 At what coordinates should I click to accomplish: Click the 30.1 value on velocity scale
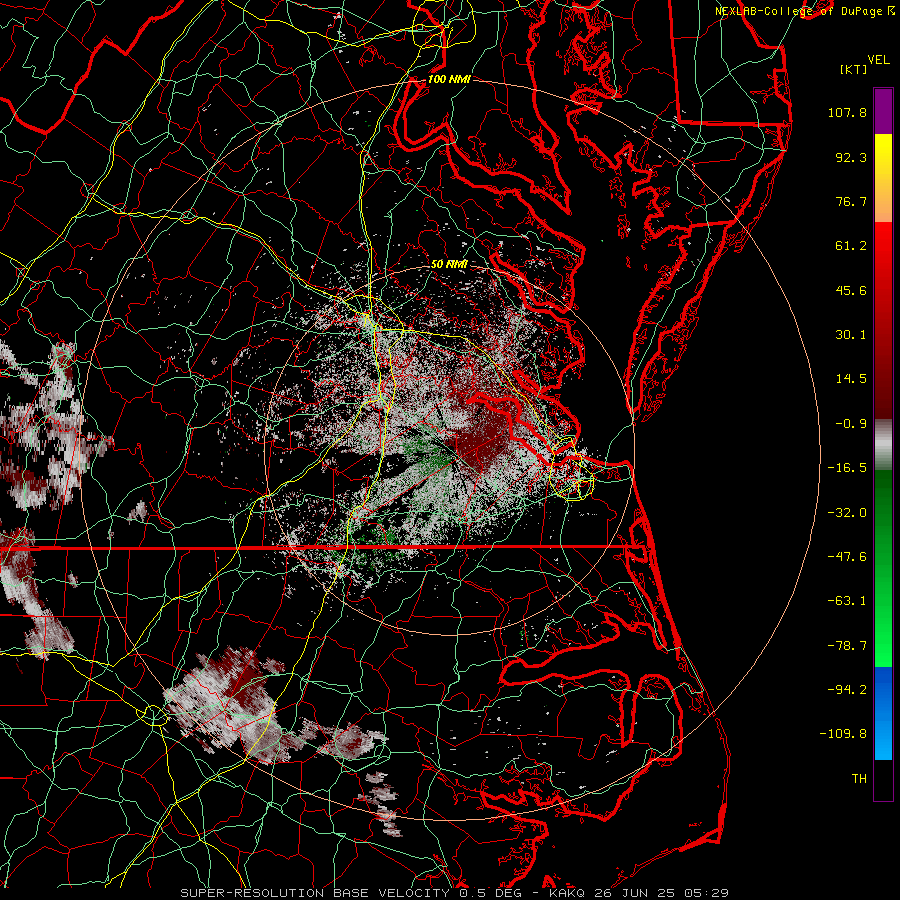(x=851, y=335)
